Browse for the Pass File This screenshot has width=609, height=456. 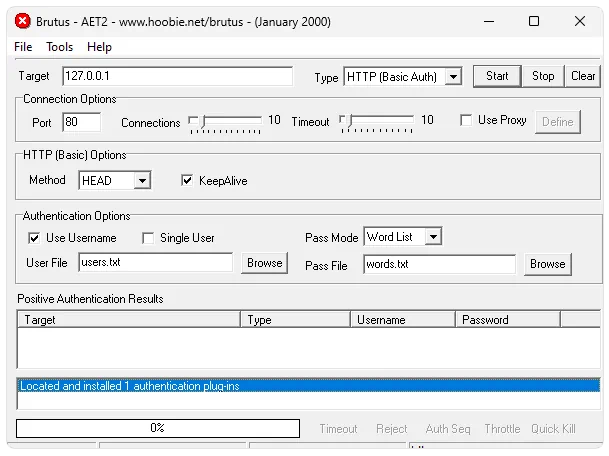coord(548,264)
